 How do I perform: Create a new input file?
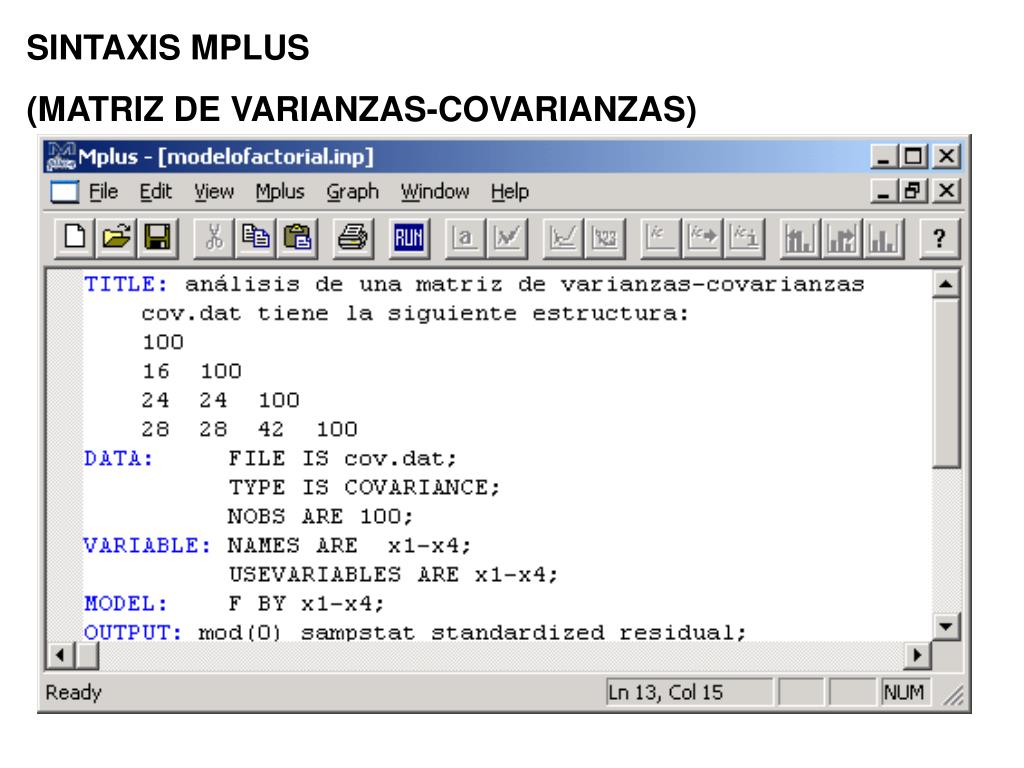tap(74, 238)
